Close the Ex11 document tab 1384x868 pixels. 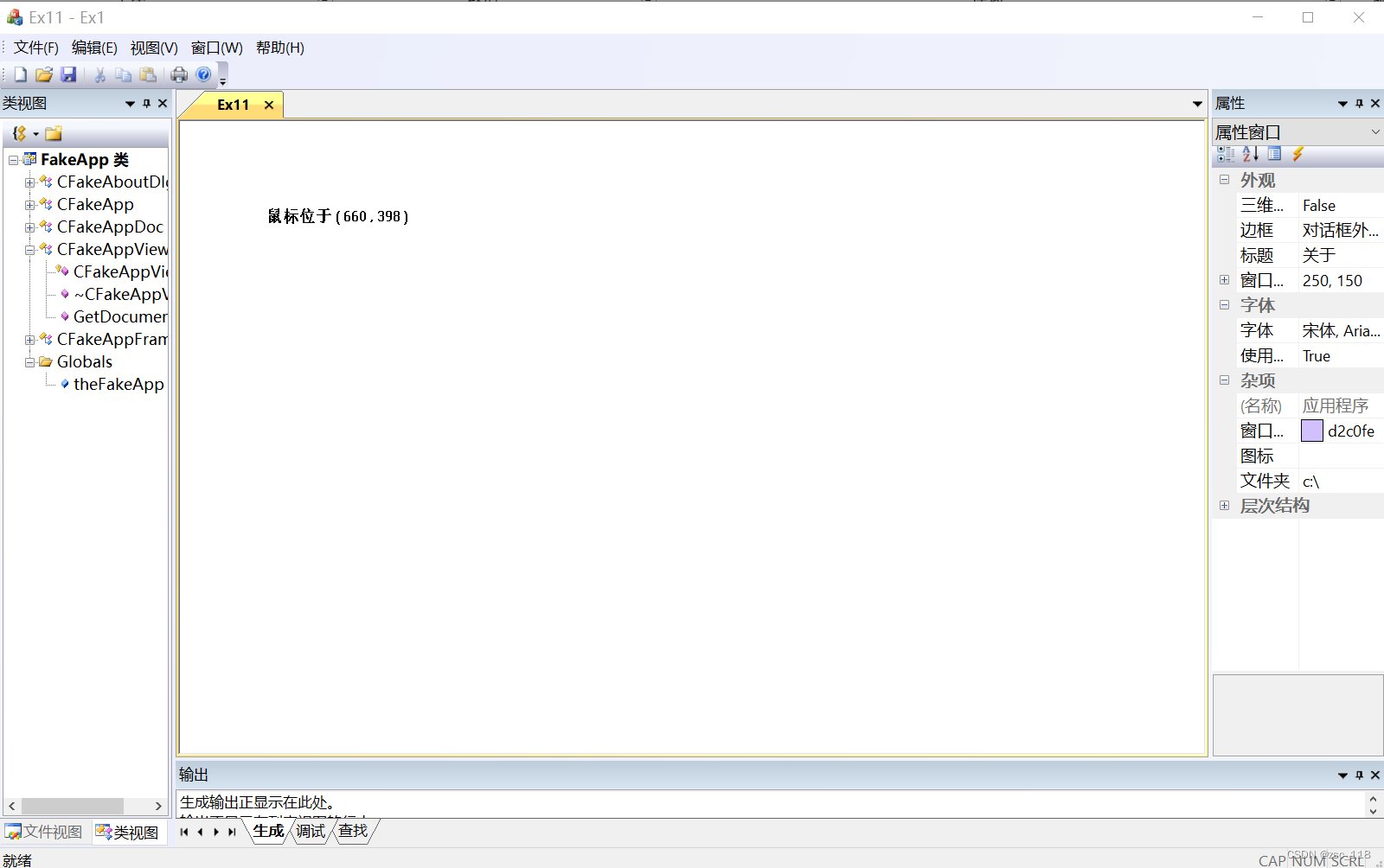click(x=269, y=105)
